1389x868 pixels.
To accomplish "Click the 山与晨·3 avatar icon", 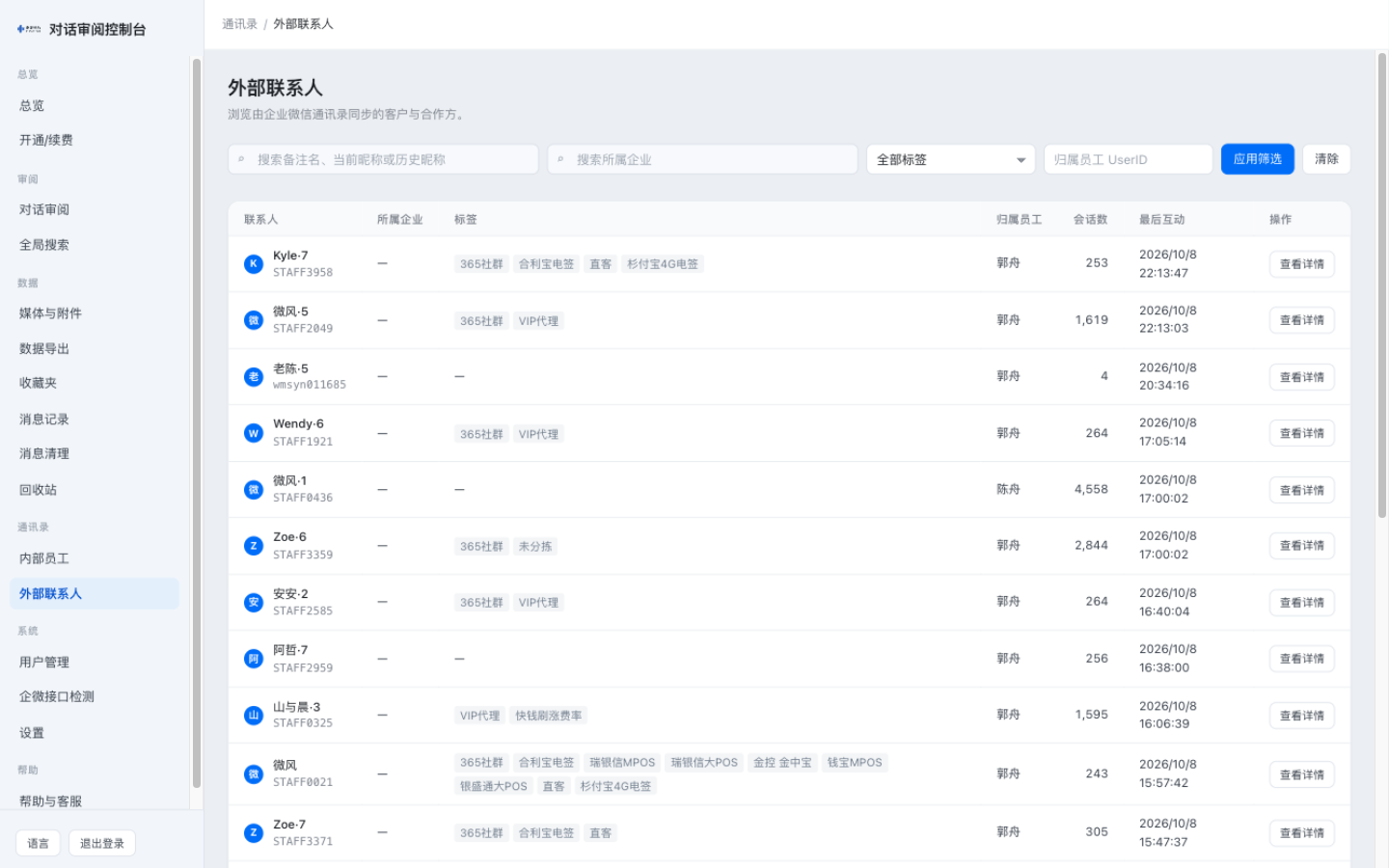I will 254,715.
